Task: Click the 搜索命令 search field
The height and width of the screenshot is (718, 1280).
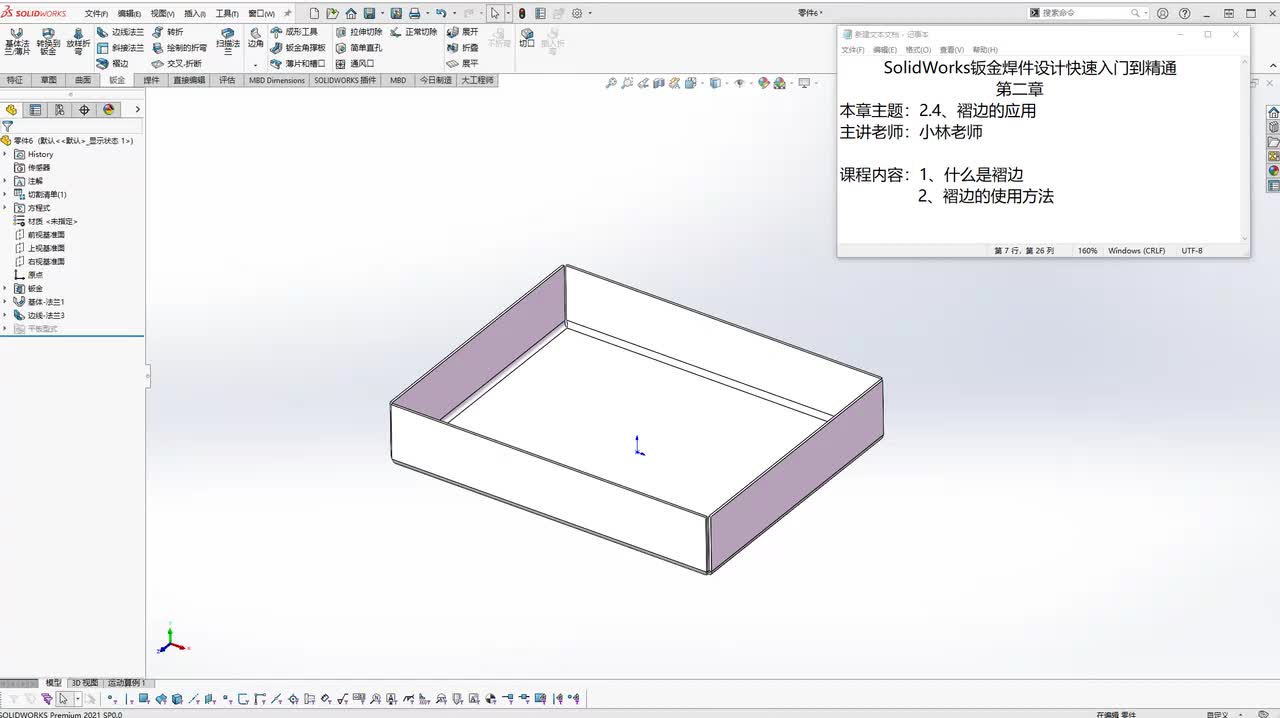Action: (x=1085, y=13)
